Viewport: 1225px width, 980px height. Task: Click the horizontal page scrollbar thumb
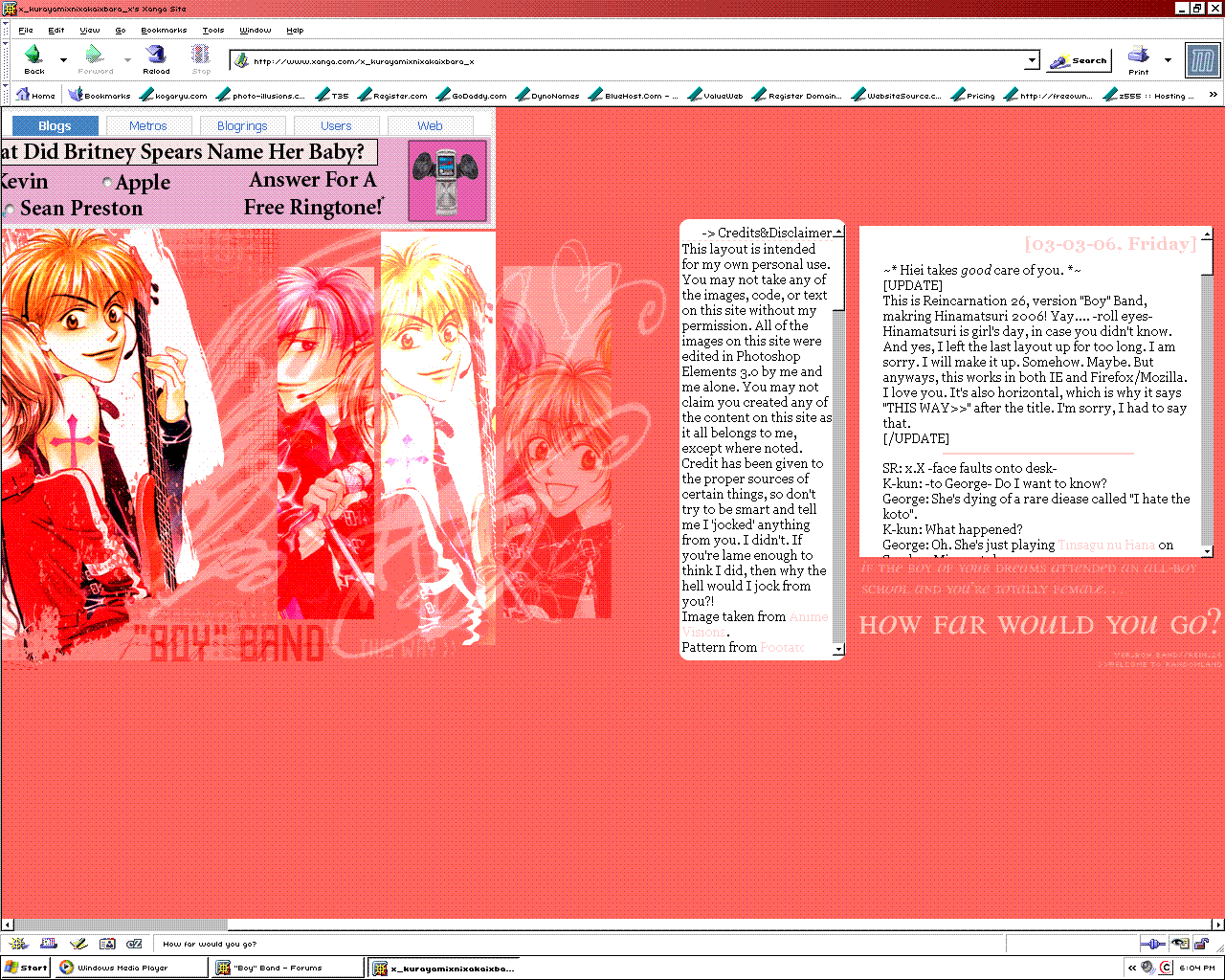(121, 924)
